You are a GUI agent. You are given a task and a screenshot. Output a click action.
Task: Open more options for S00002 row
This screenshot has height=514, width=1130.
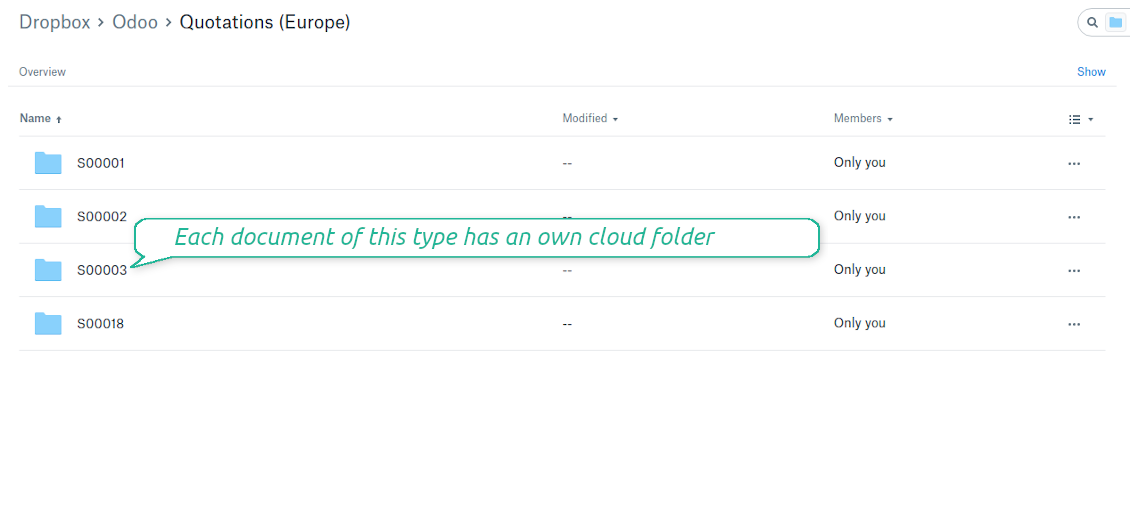[1074, 216]
